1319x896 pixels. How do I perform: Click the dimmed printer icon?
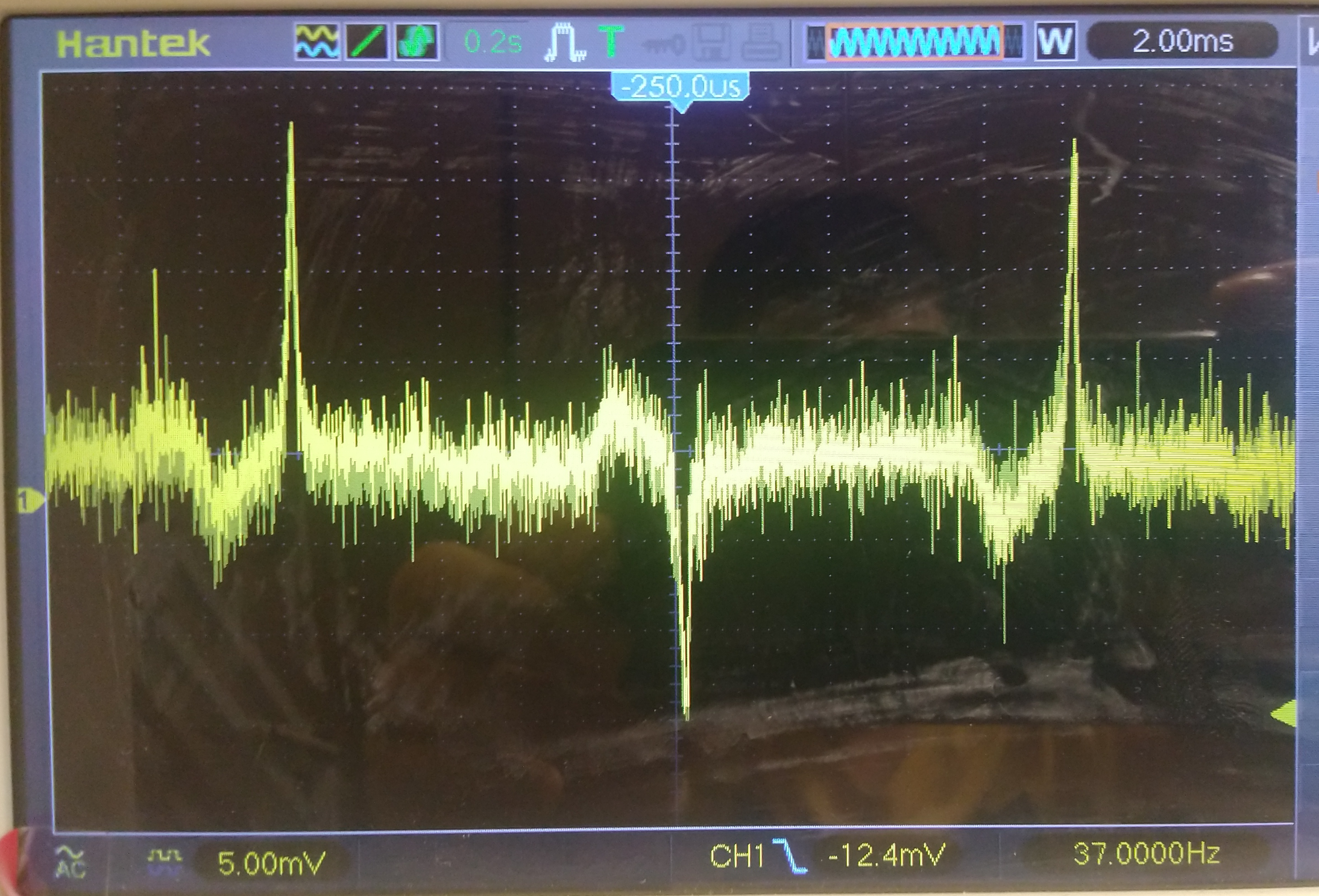click(763, 42)
